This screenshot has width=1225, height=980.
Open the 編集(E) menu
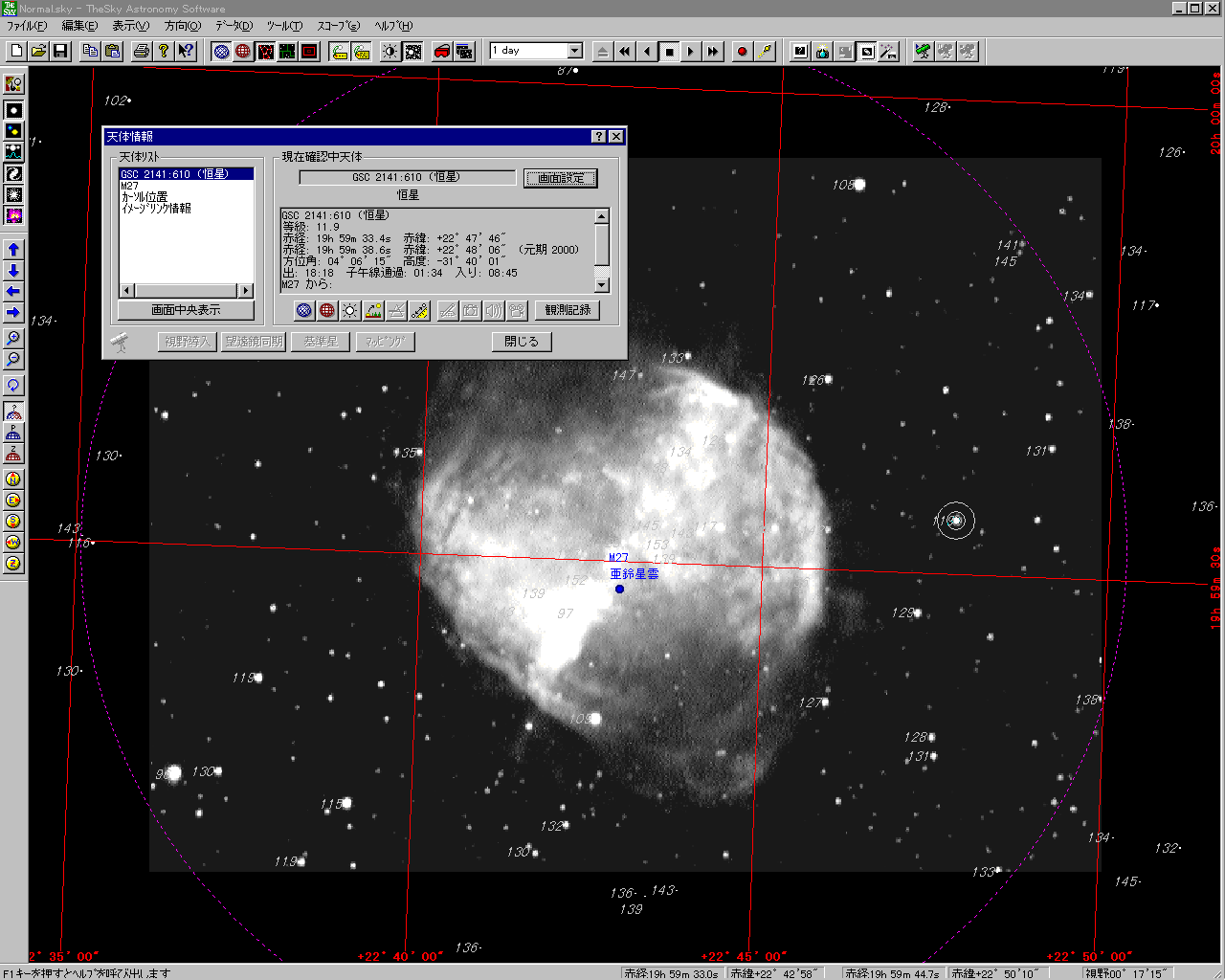pos(79,26)
